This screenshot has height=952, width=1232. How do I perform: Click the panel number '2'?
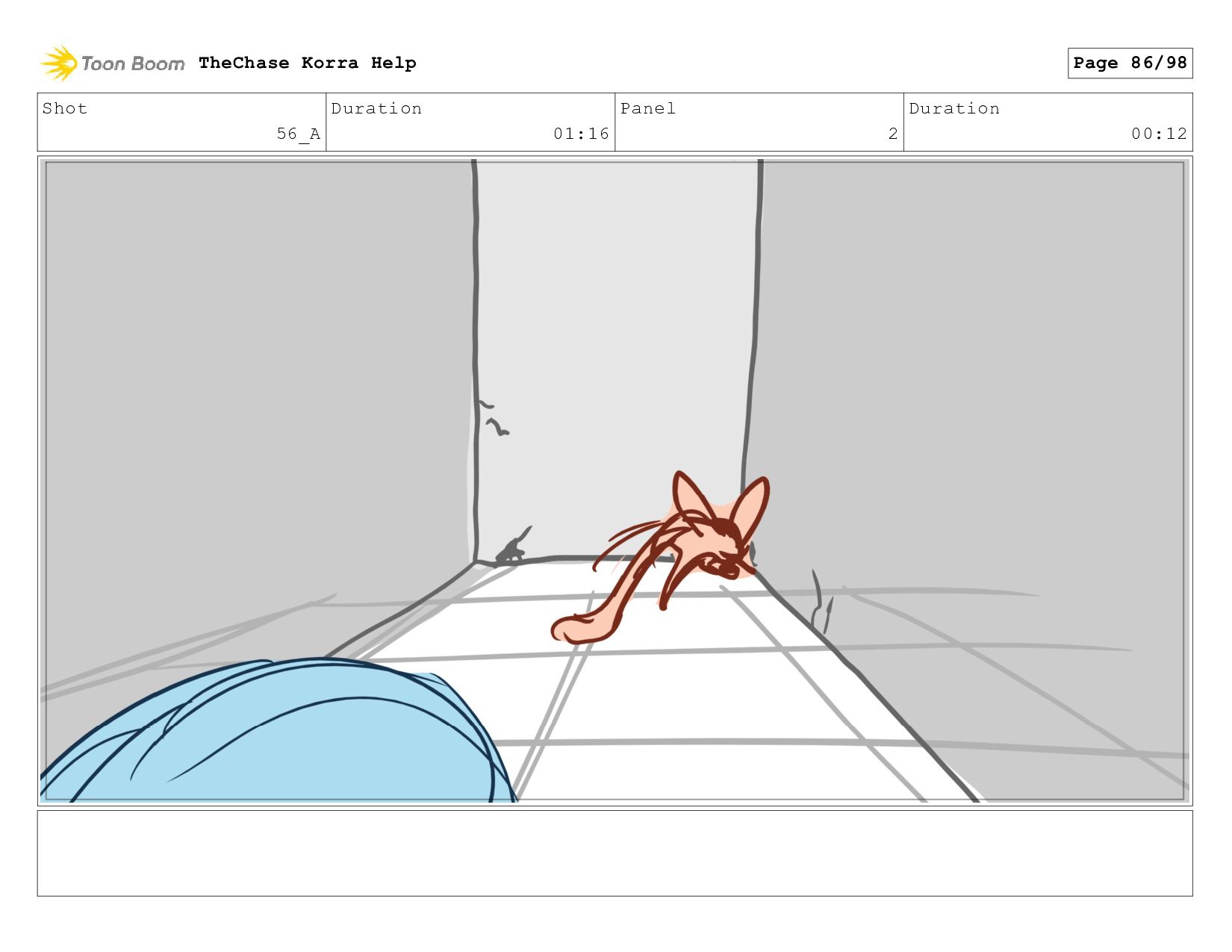click(x=893, y=134)
